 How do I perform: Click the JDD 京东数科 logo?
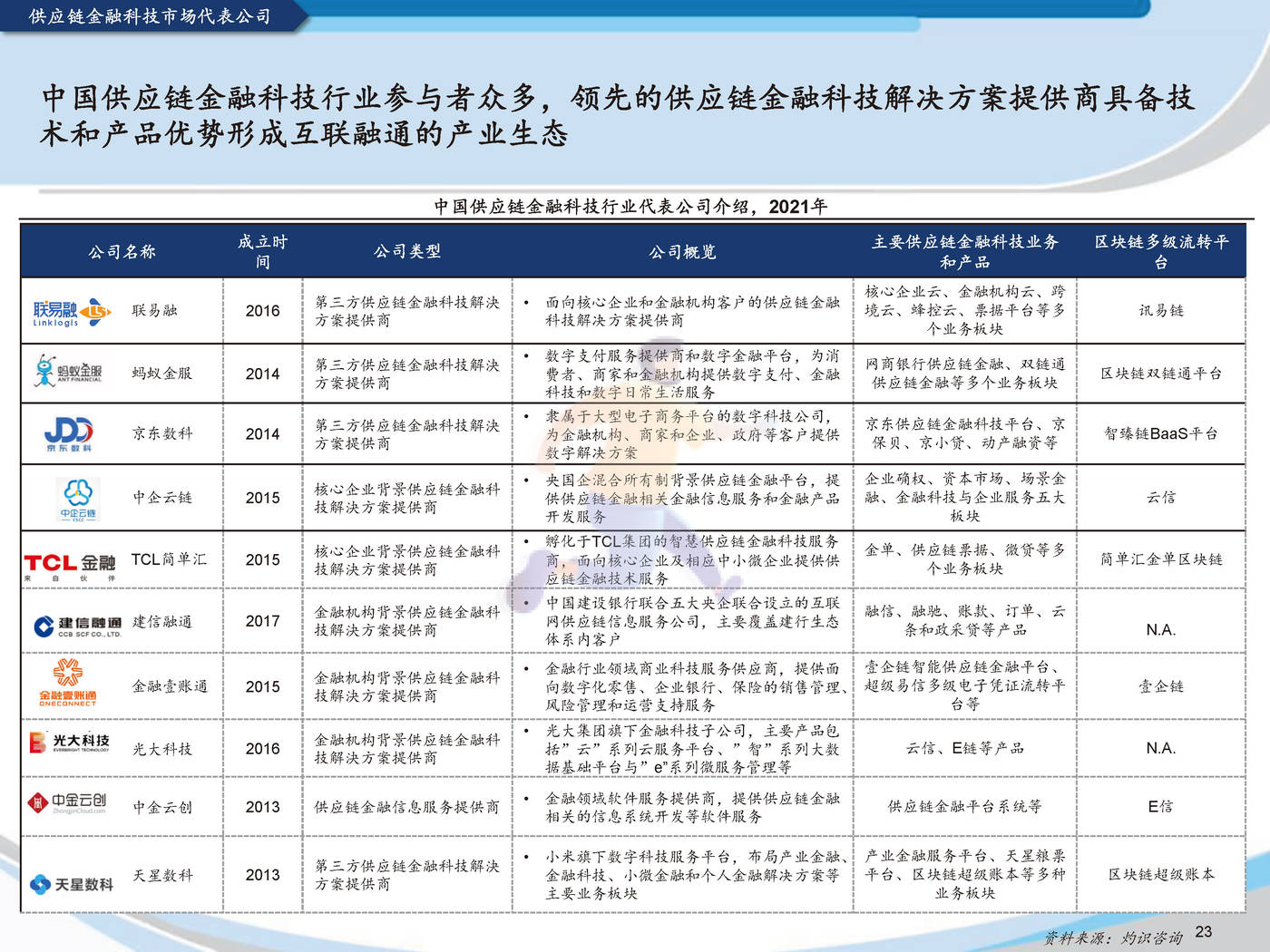pos(69,433)
